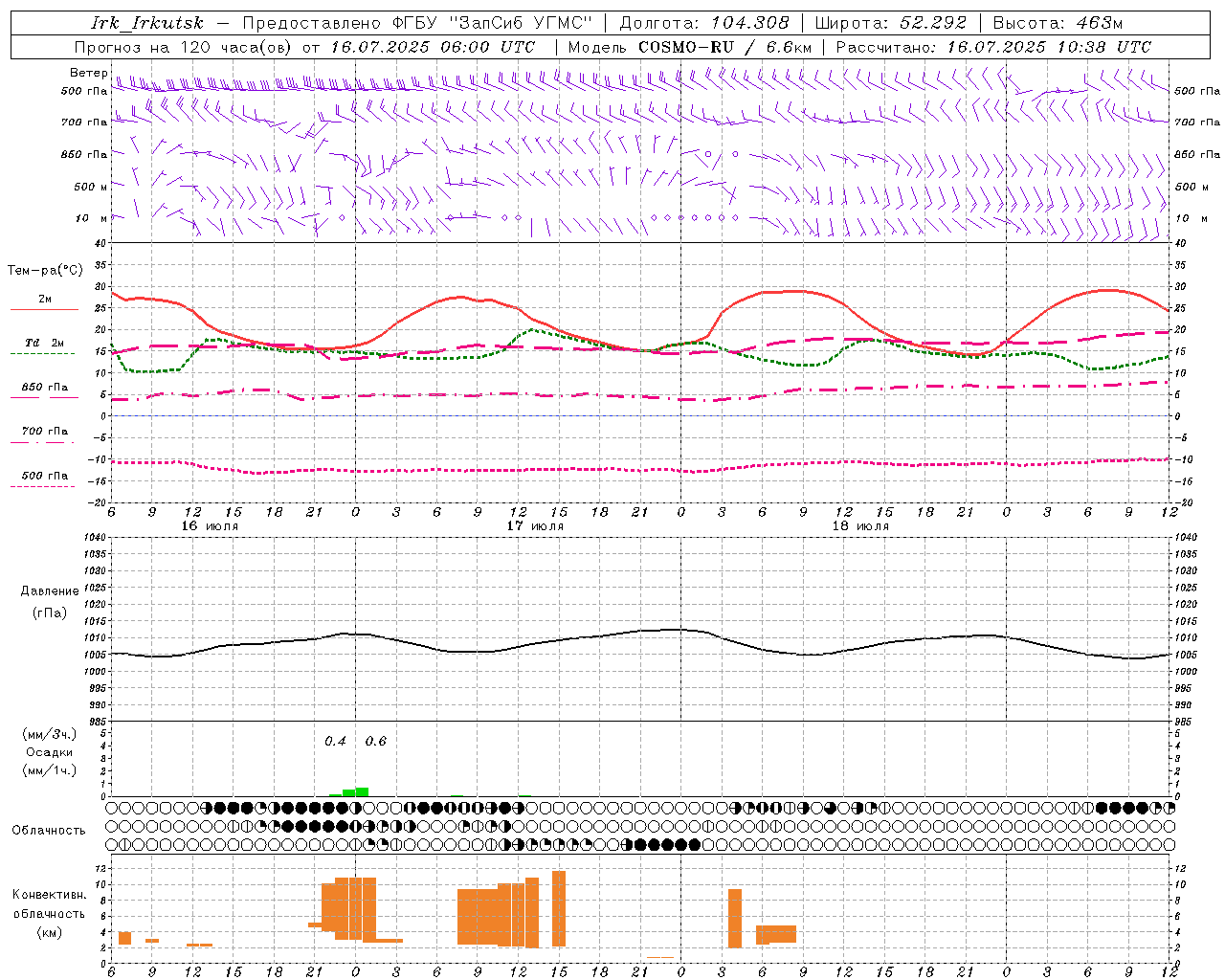
Task: Click the '0.4' precipitation value
Action: click(x=335, y=742)
